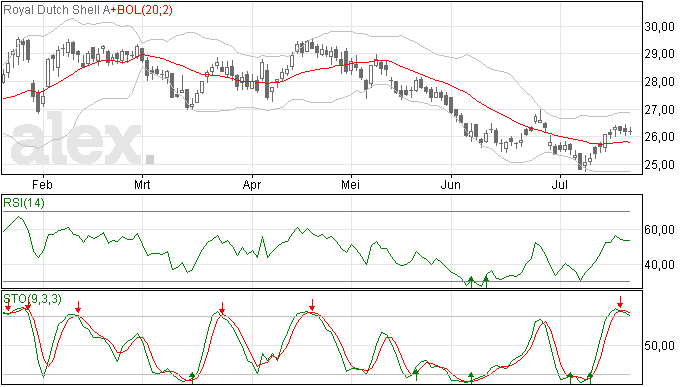
Task: Click the 'RSI(14)' panel label
Action: point(24,203)
